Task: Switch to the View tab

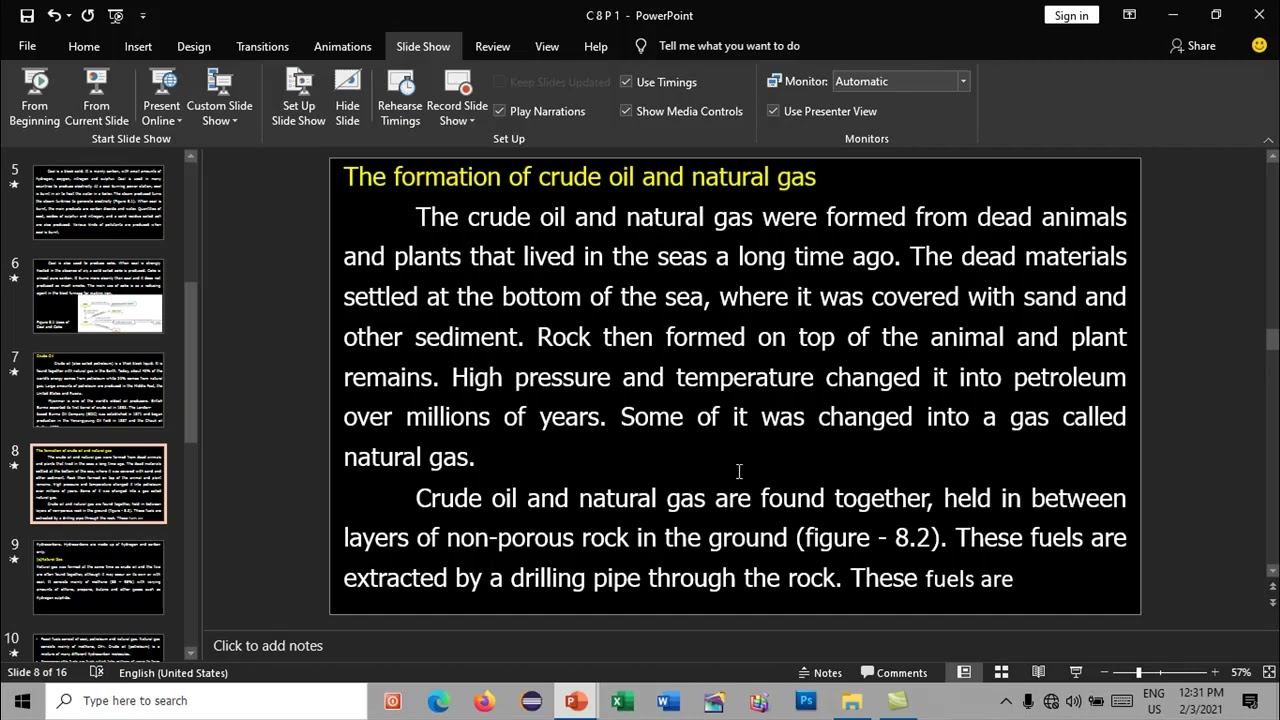Action: pos(547,46)
